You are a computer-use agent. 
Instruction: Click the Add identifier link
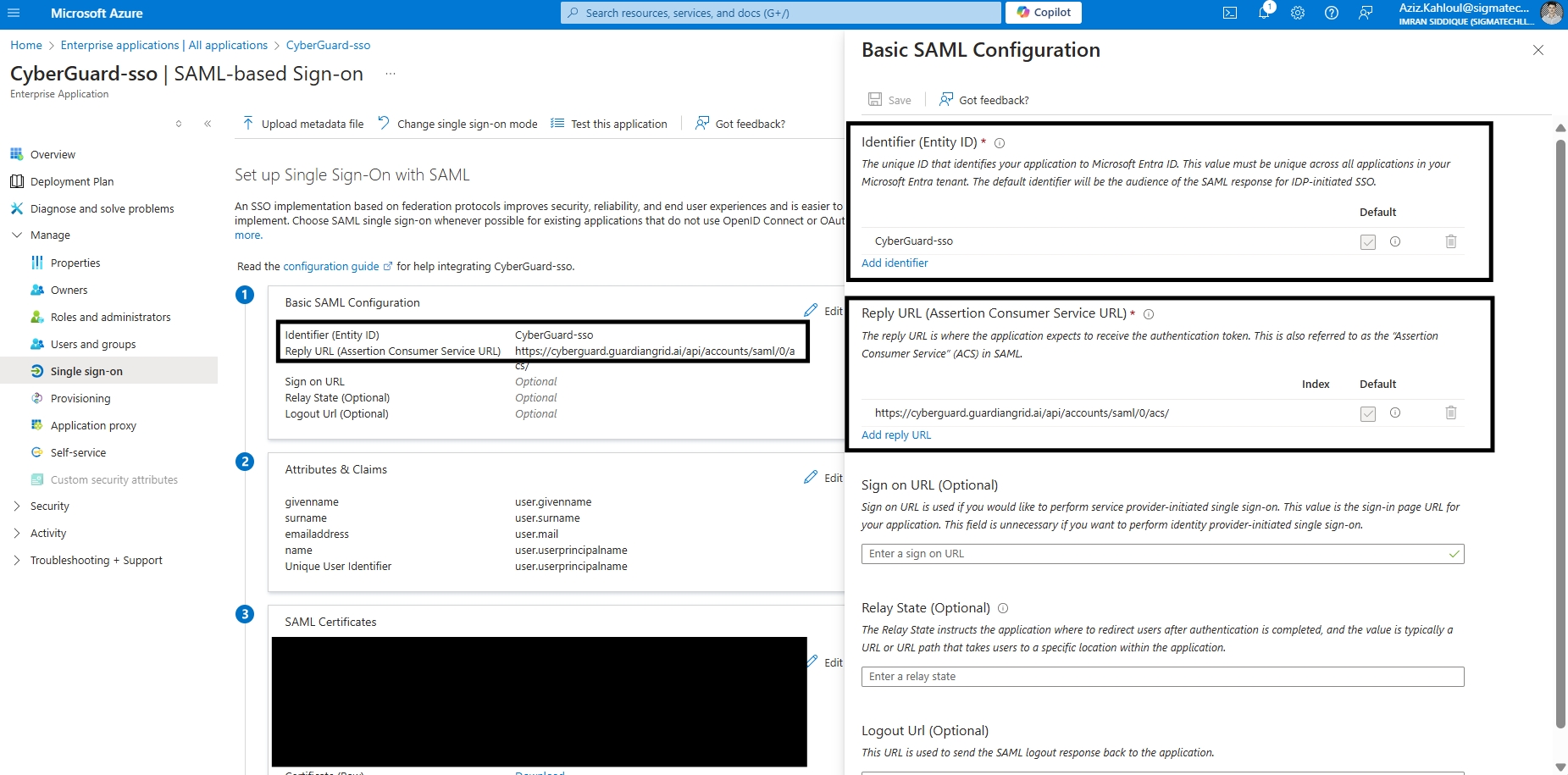(895, 263)
